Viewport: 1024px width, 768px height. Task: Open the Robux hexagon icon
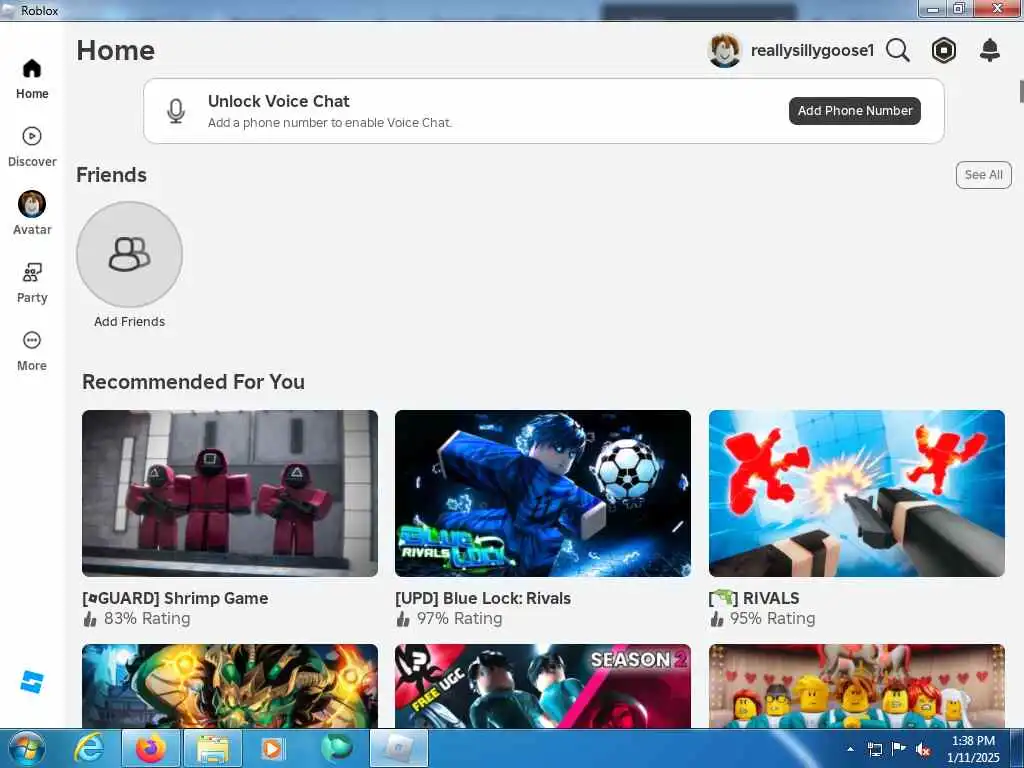coord(944,50)
